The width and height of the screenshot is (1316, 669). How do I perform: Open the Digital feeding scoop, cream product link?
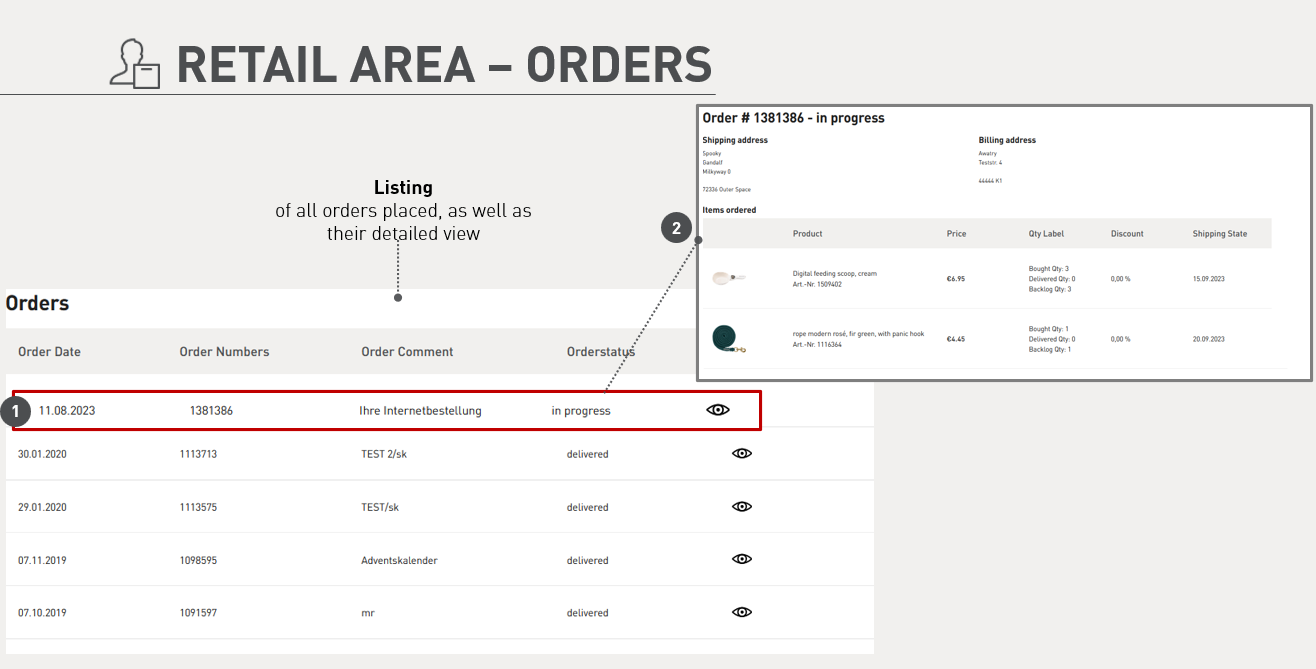coord(834,273)
